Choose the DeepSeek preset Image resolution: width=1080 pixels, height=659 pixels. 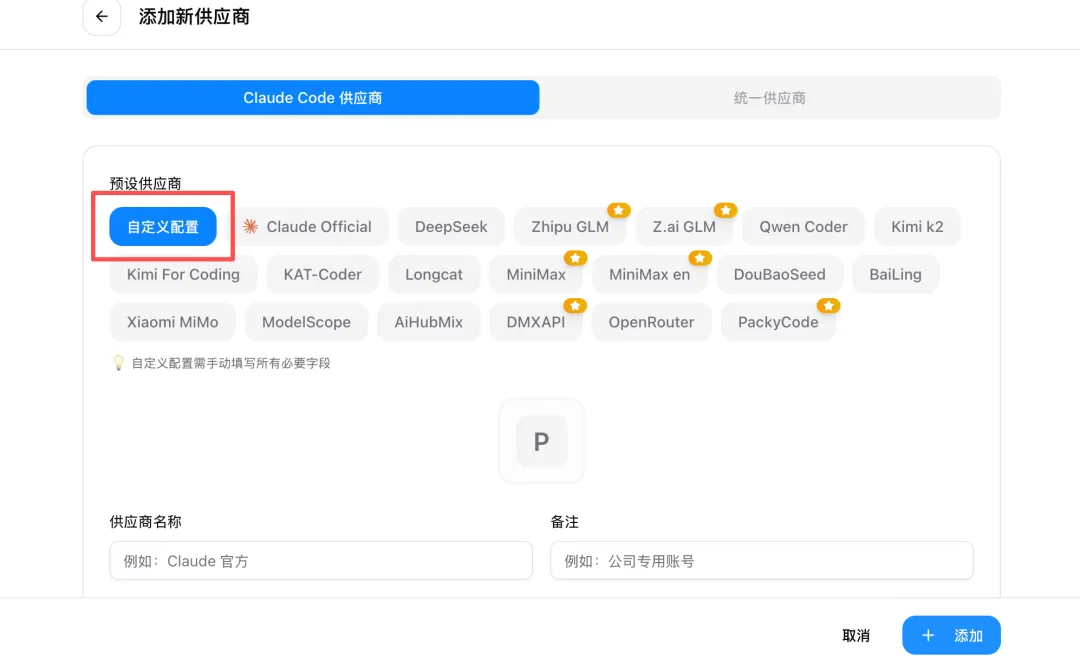[x=451, y=227]
